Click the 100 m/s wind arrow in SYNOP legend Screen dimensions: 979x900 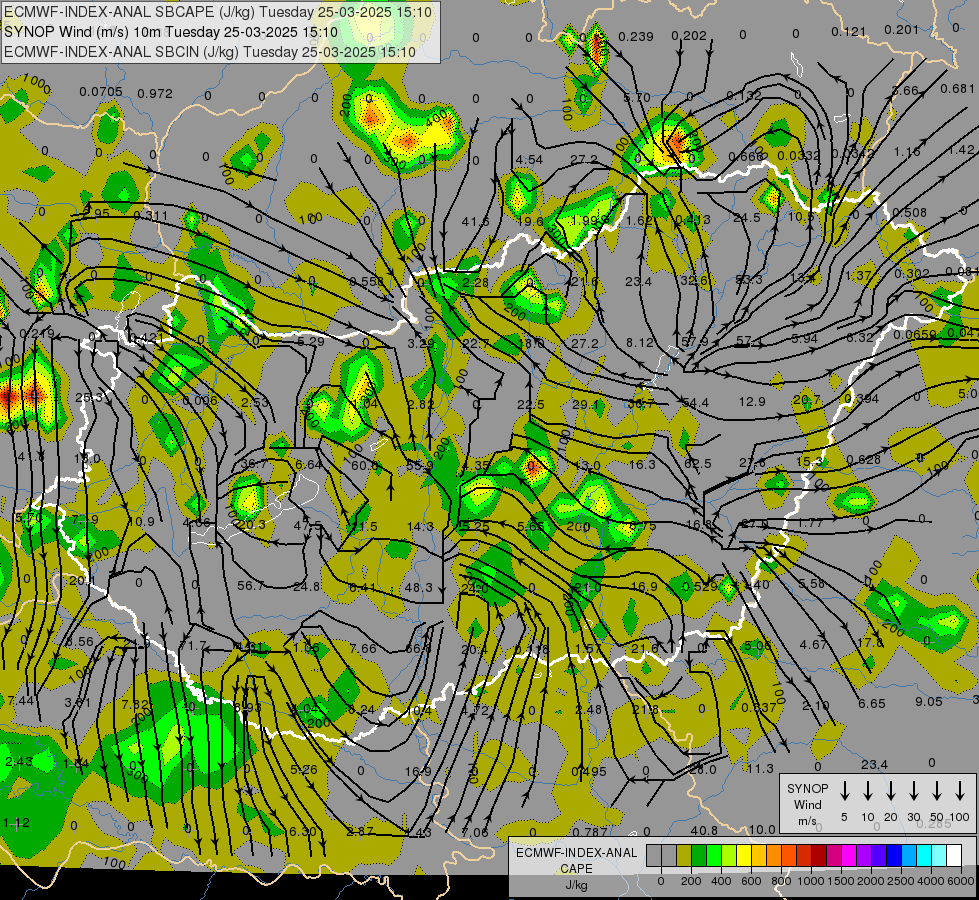[x=960, y=791]
